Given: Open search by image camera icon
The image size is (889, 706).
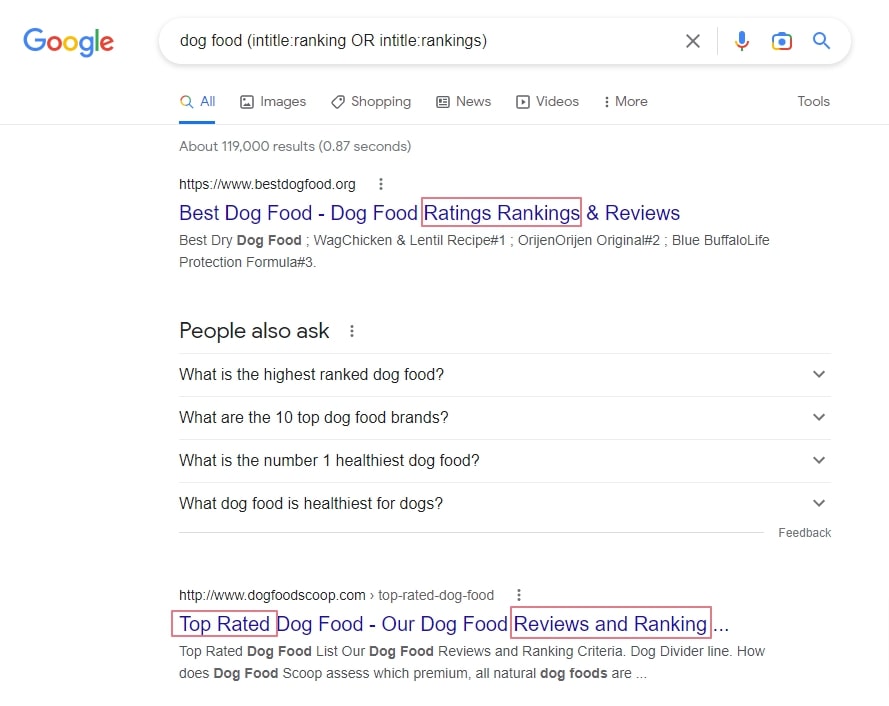Looking at the screenshot, I should coord(781,41).
